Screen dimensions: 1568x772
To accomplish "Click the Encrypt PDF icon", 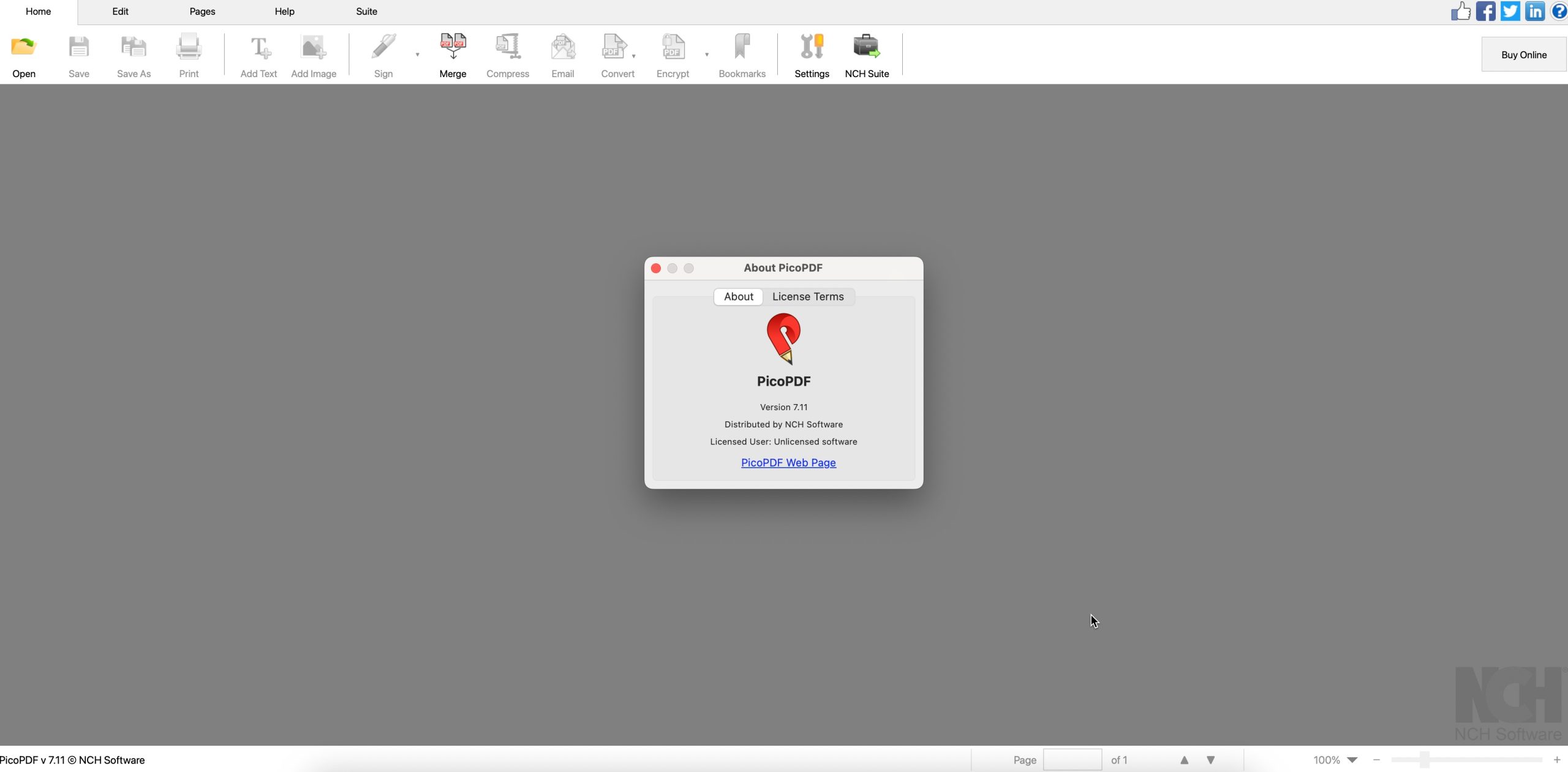I will click(673, 47).
